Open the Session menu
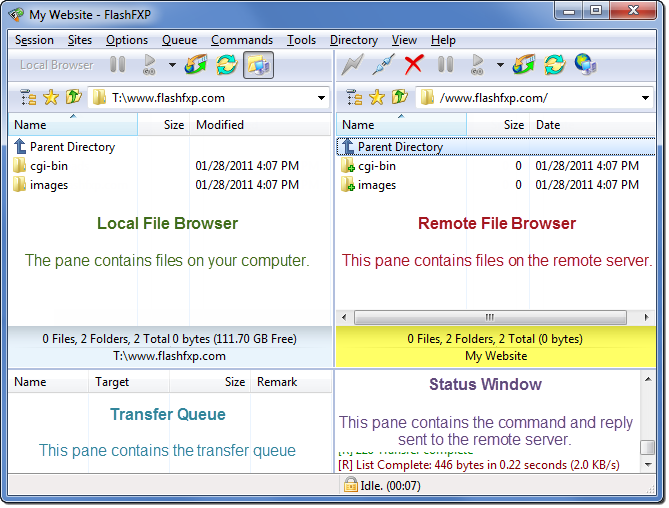669x508 pixels. (34, 40)
